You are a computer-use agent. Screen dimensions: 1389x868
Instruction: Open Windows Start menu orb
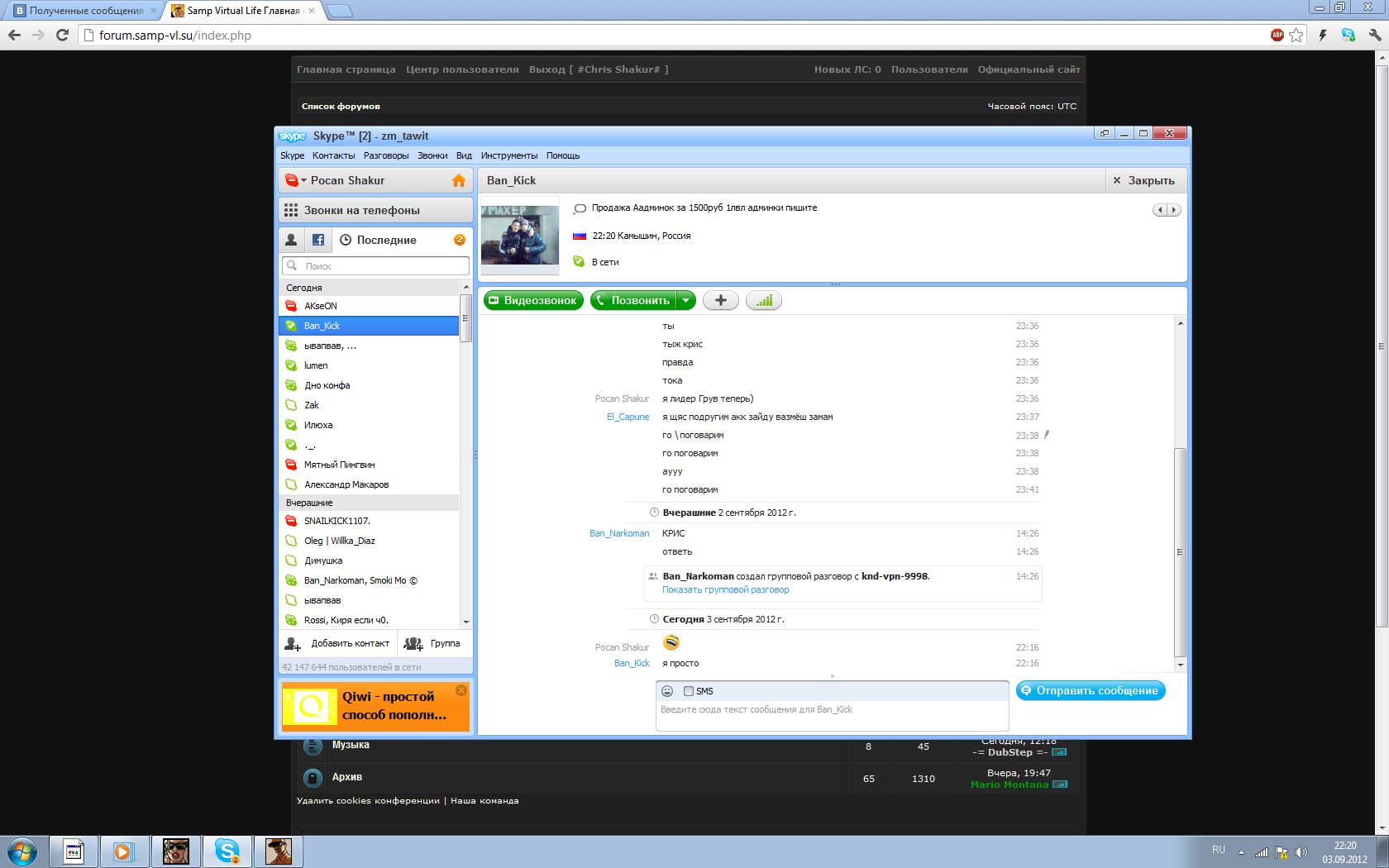(x=22, y=851)
